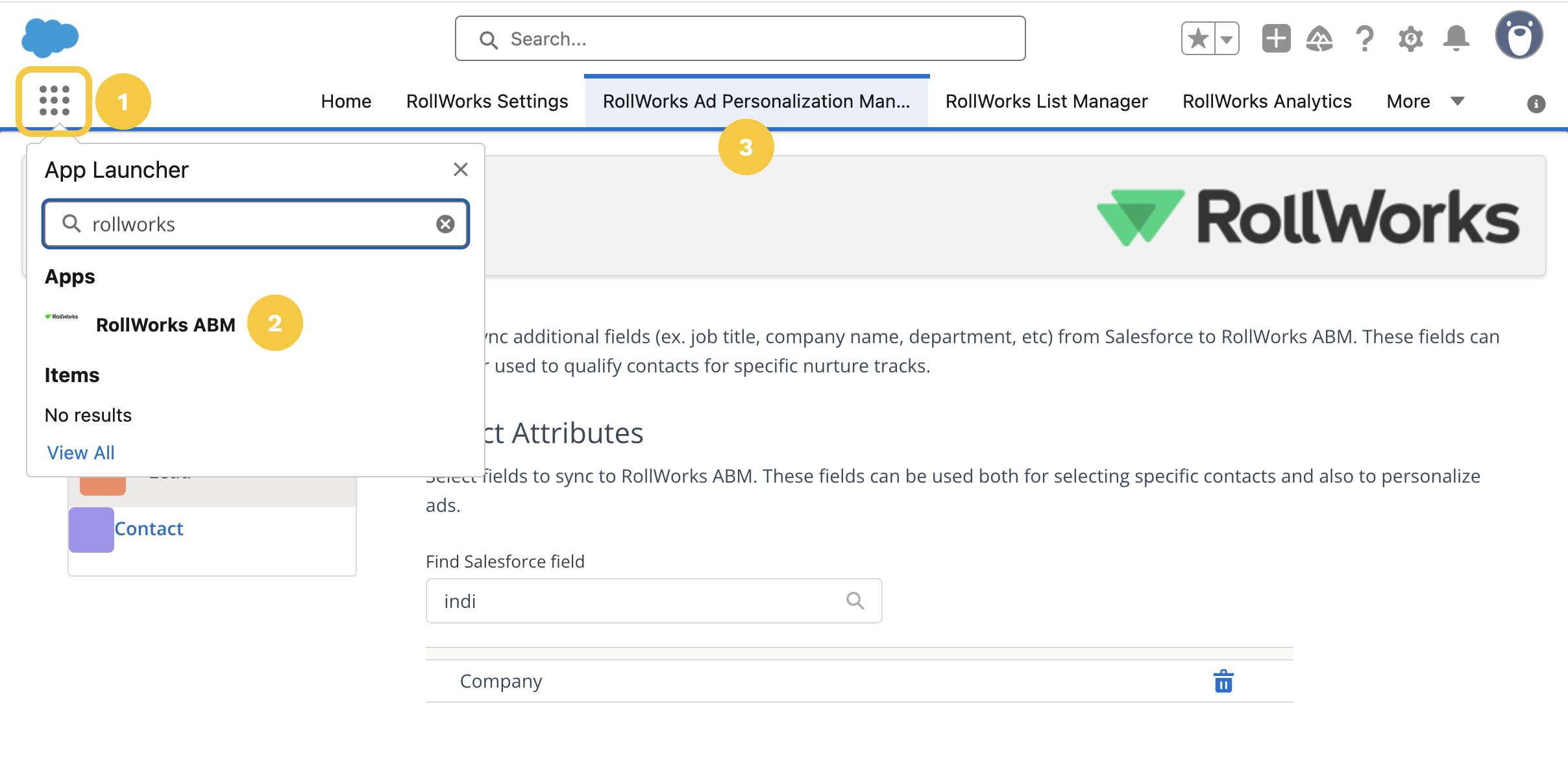Image resolution: width=1568 pixels, height=772 pixels.
Task: Click the info icon near More
Action: [x=1536, y=104]
